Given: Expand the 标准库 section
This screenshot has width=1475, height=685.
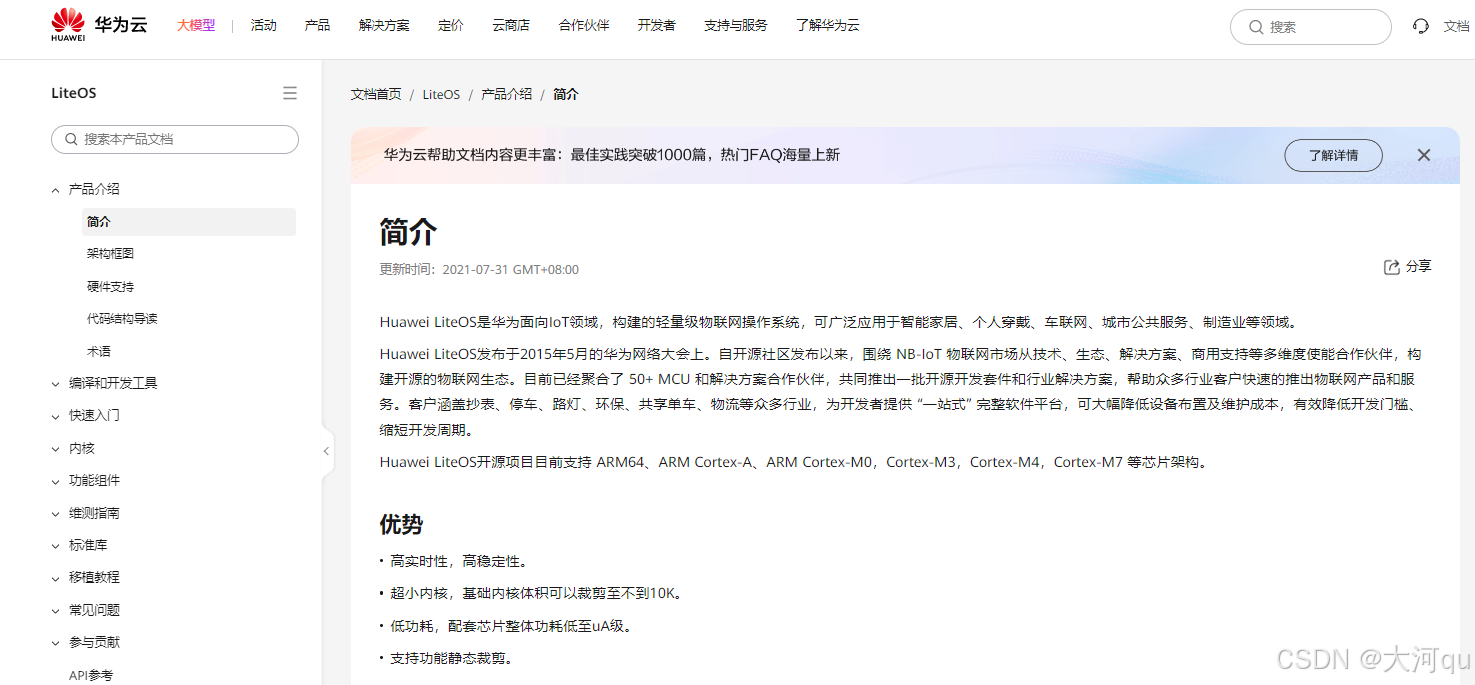Looking at the screenshot, I should (56, 545).
